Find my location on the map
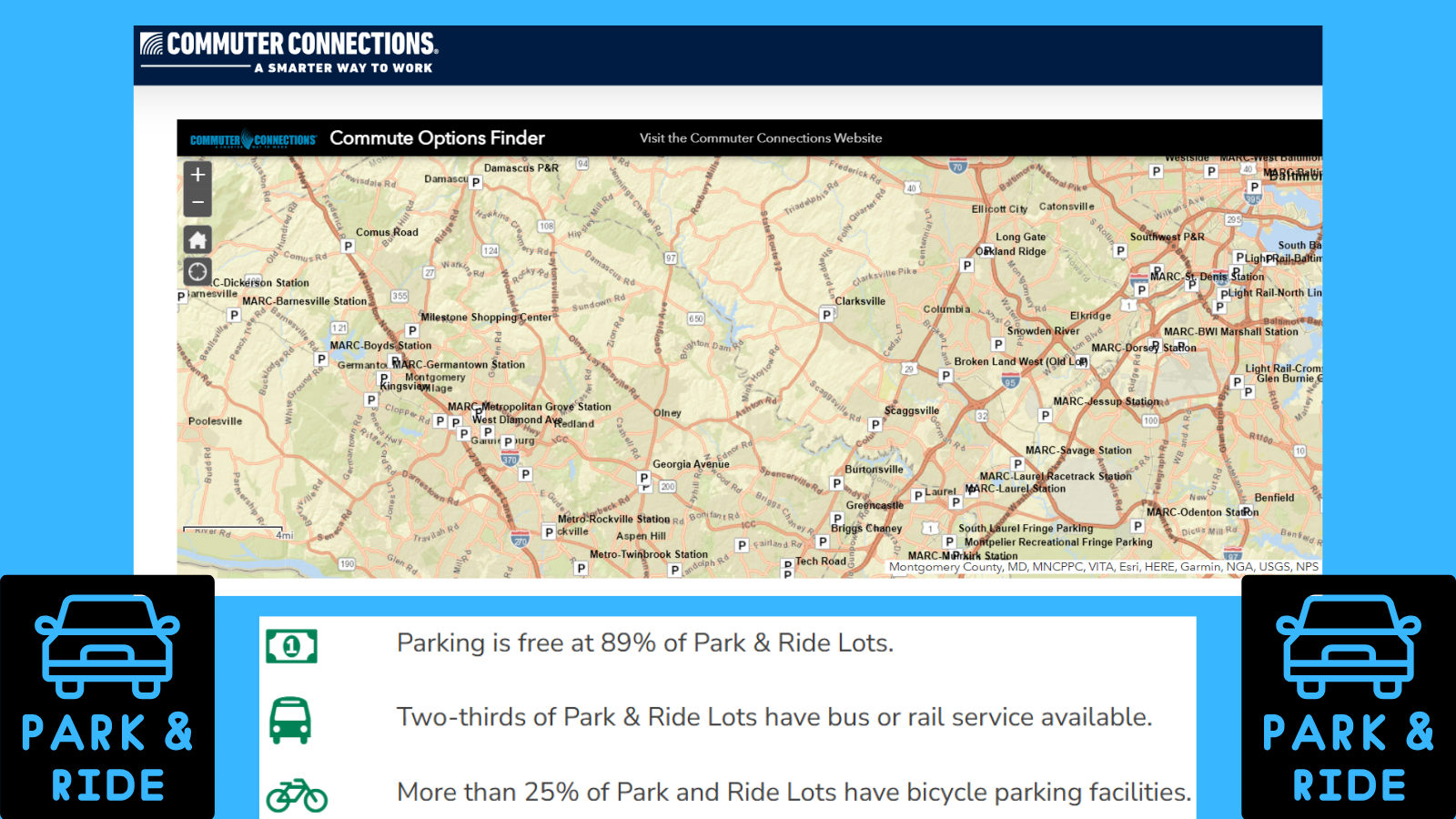Screen dimensions: 1456x819 (x=197, y=271)
